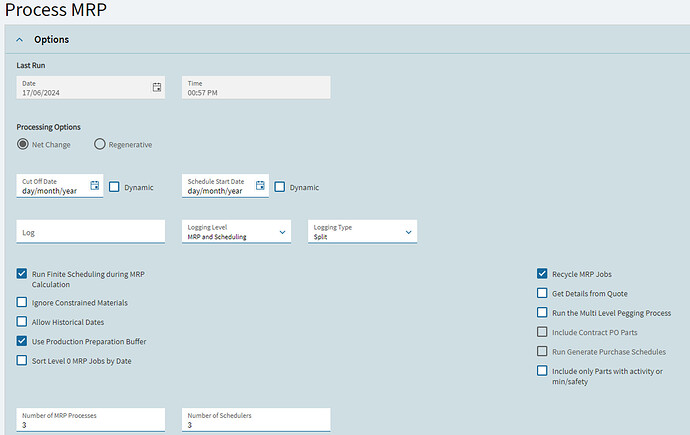Check Ignore Constrained Materials
This screenshot has height=435, width=690.
point(22,302)
